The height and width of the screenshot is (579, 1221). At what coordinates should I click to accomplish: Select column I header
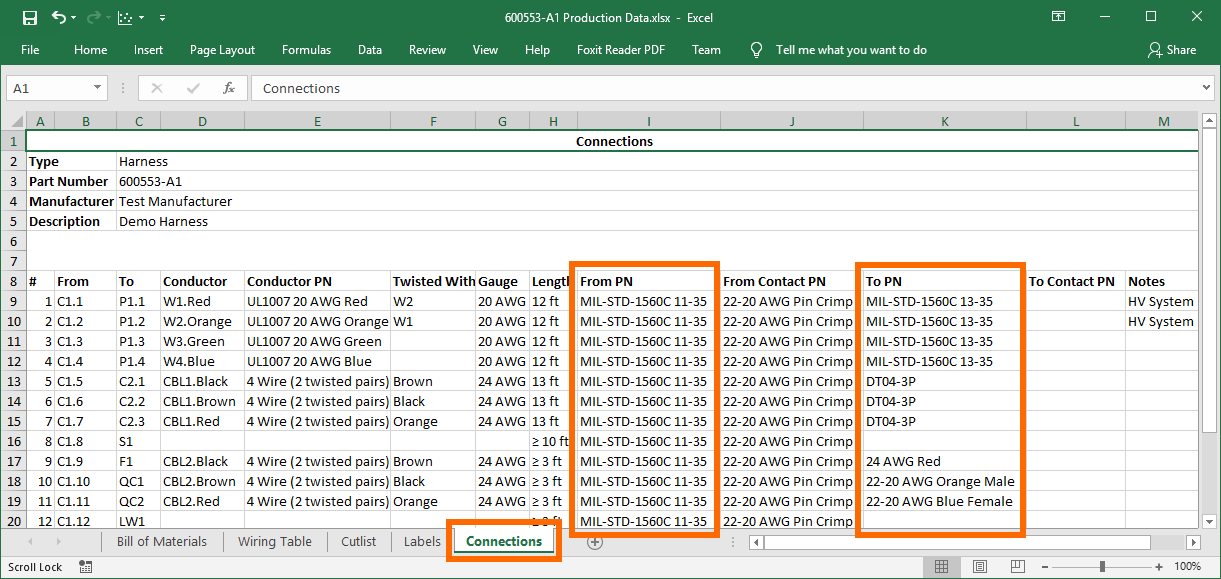[648, 121]
